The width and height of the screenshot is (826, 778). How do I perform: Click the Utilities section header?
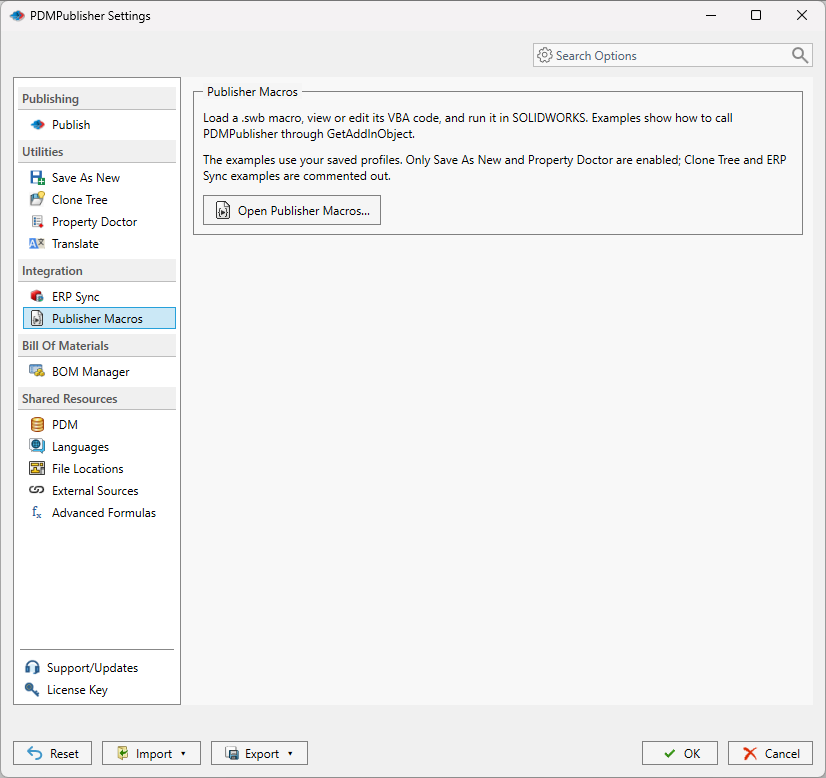point(97,152)
